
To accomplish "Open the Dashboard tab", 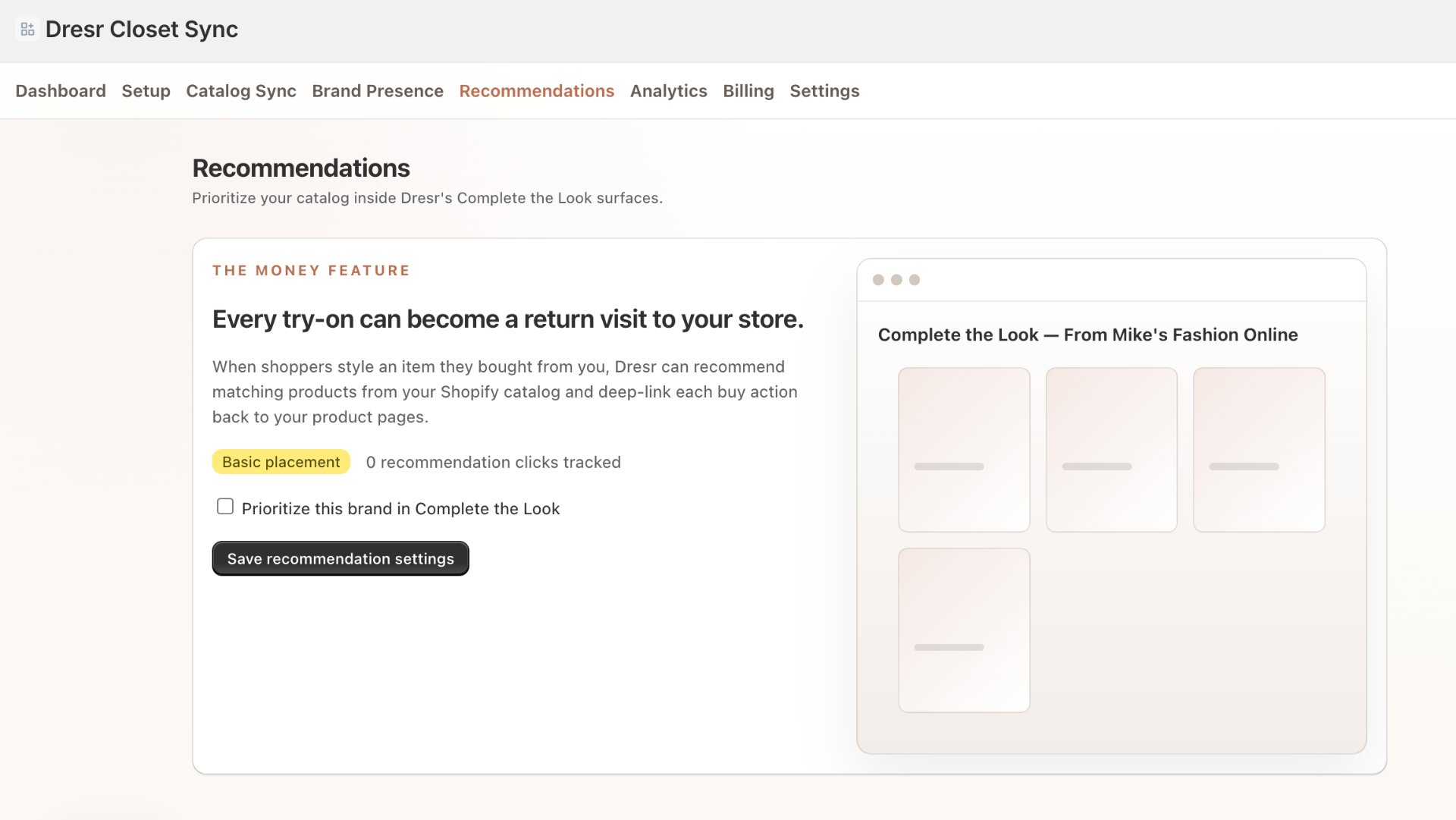I will [61, 91].
